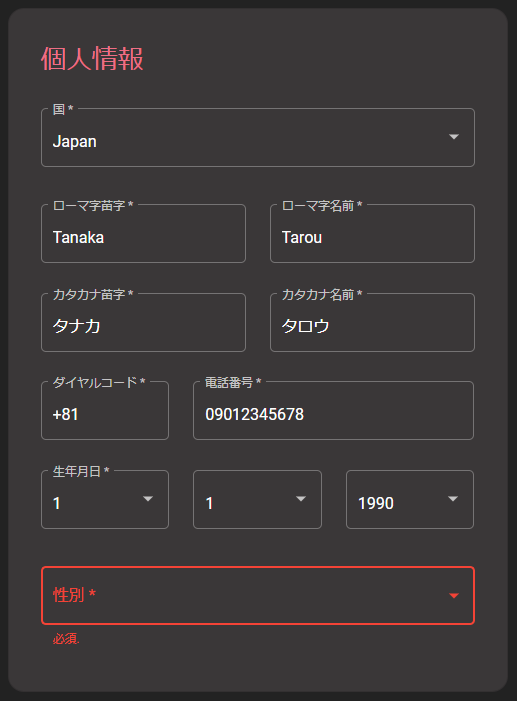The width and height of the screenshot is (517, 701).
Task: Select the first 生年月日 dropdown showing 1
Action: coord(105,499)
